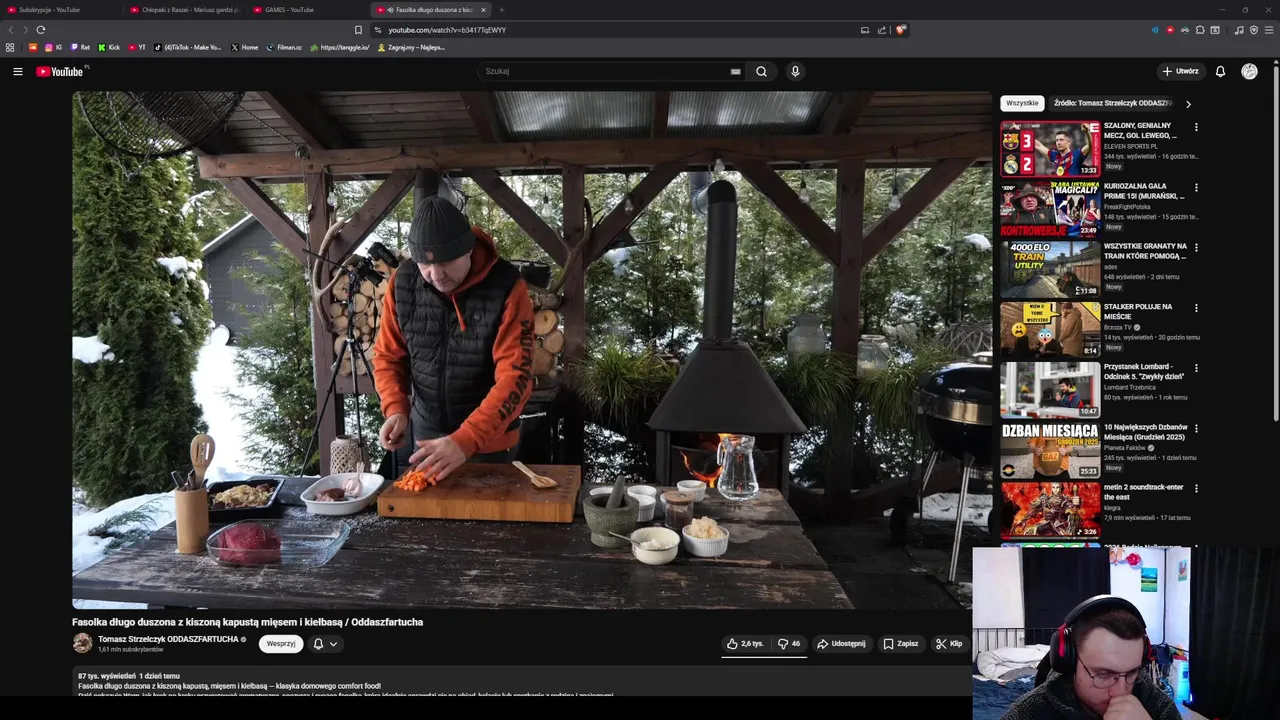
Task: Click the Wesprzyj button
Action: pyautogui.click(x=281, y=644)
